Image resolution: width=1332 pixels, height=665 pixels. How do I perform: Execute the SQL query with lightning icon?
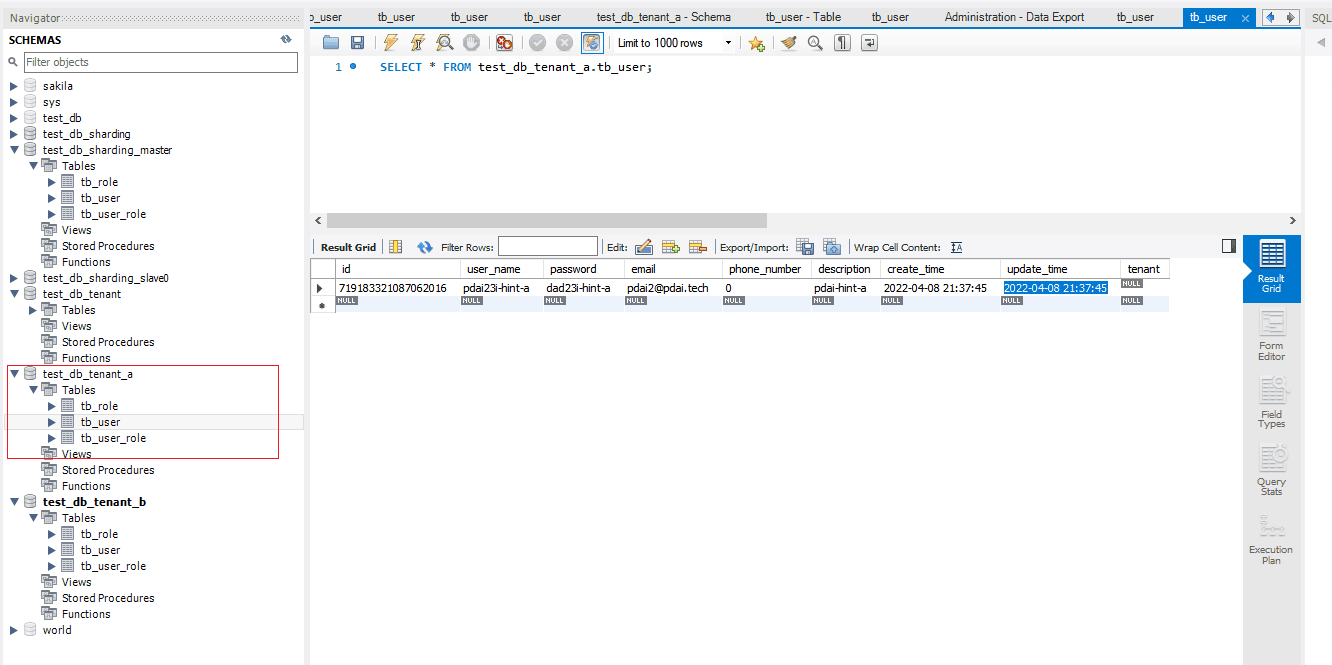click(x=391, y=43)
